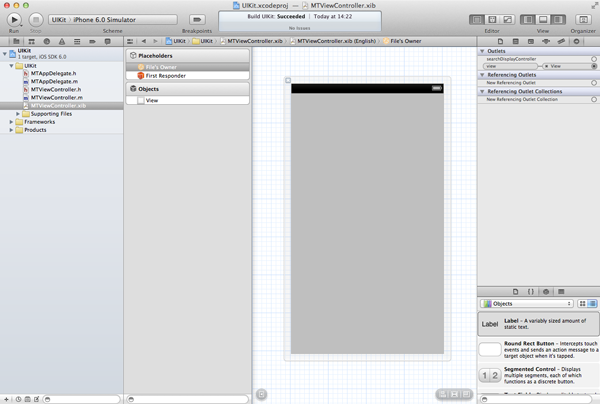This screenshot has width=600, height=404.
Task: Toggle the Debug area view button
Action: (x=543, y=20)
